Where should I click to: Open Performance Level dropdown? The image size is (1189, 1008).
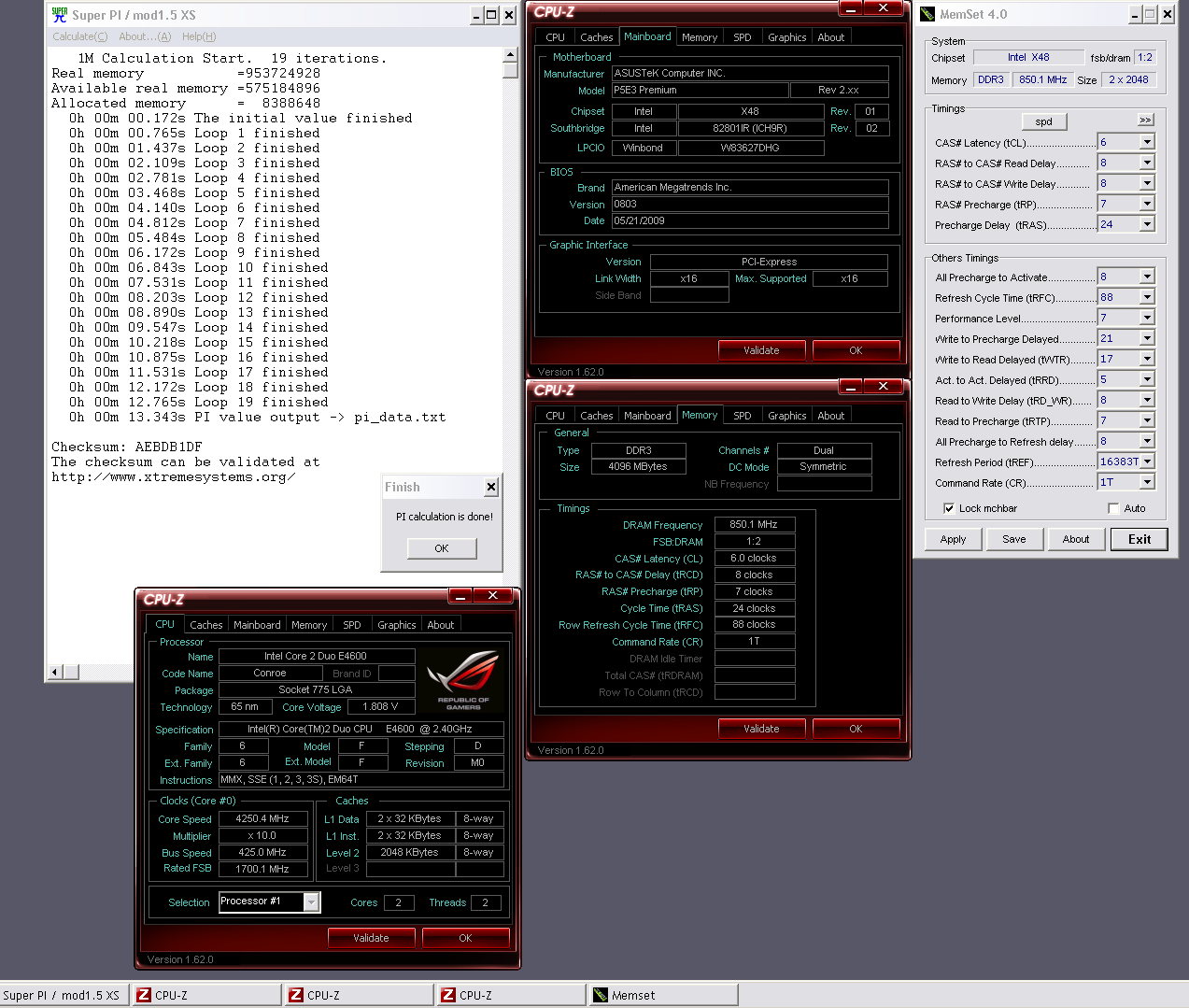[1147, 318]
